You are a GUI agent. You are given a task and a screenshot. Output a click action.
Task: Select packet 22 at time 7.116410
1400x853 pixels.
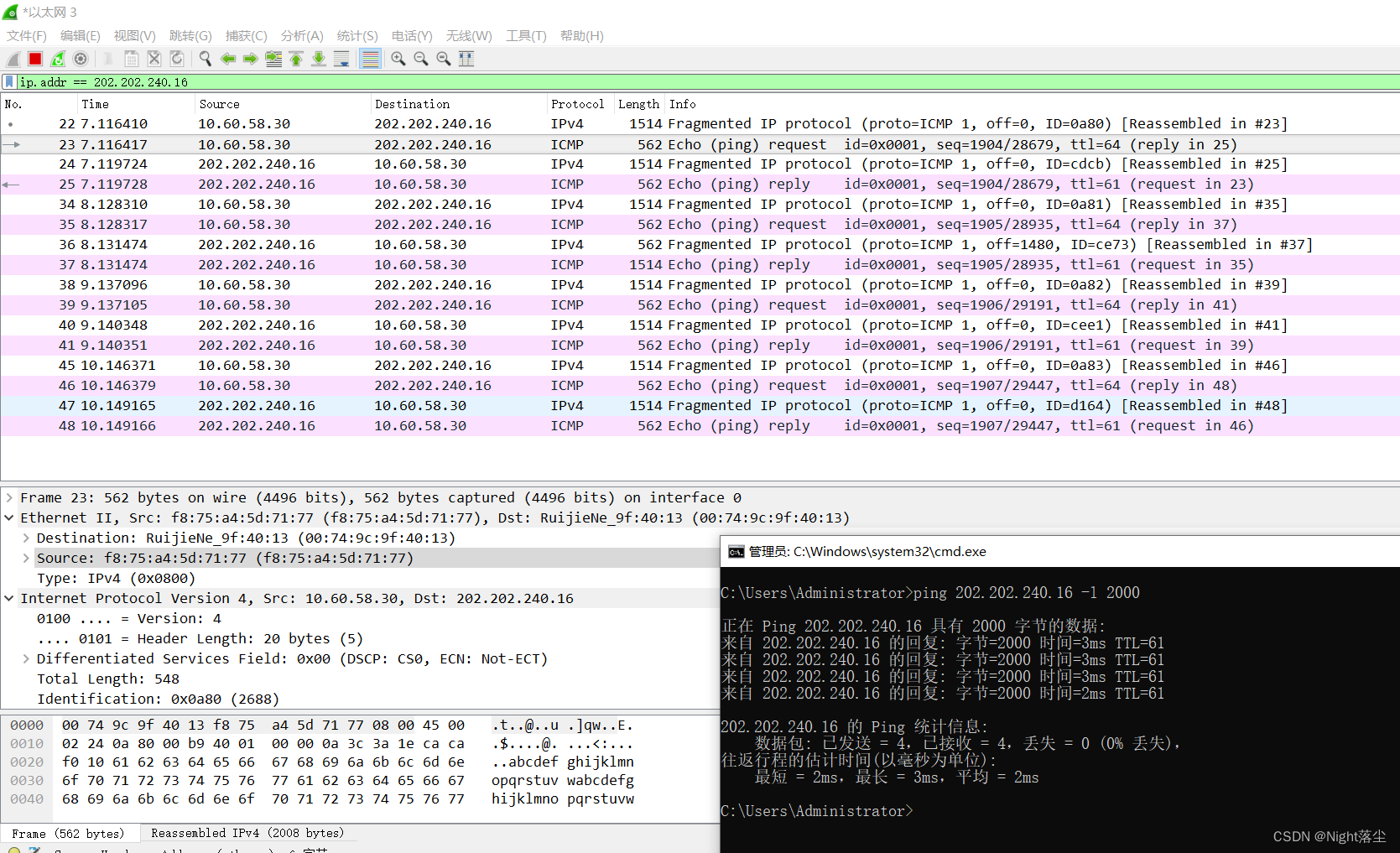coord(700,123)
